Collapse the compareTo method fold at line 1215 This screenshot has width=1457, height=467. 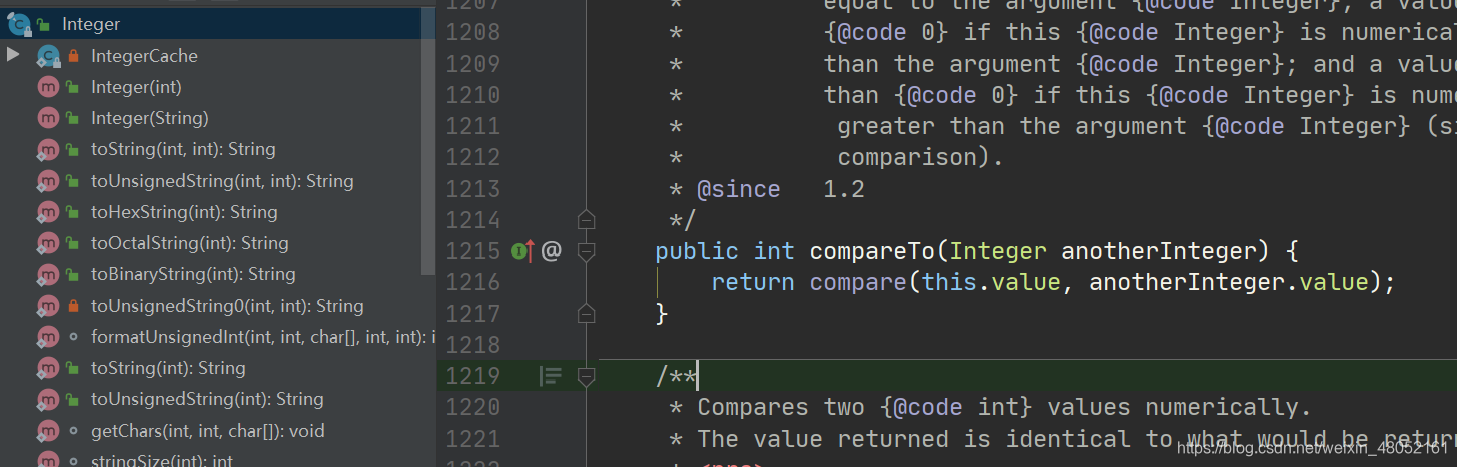[587, 251]
